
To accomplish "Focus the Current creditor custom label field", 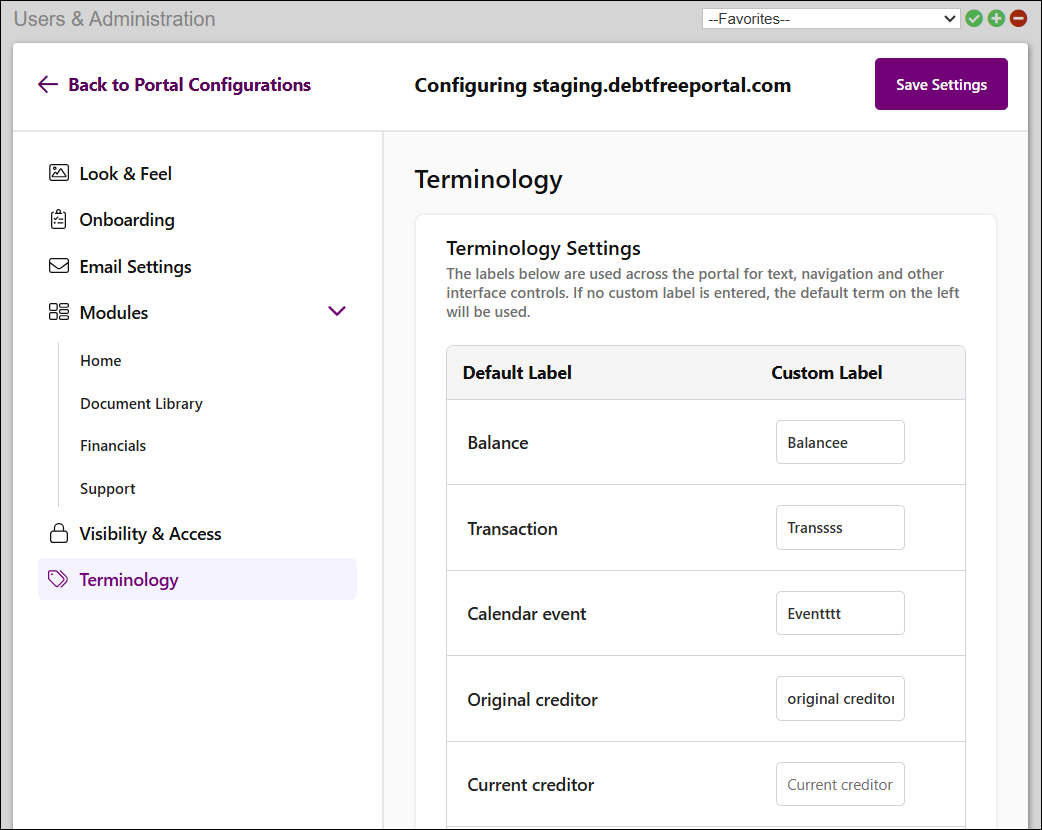I will click(x=840, y=785).
